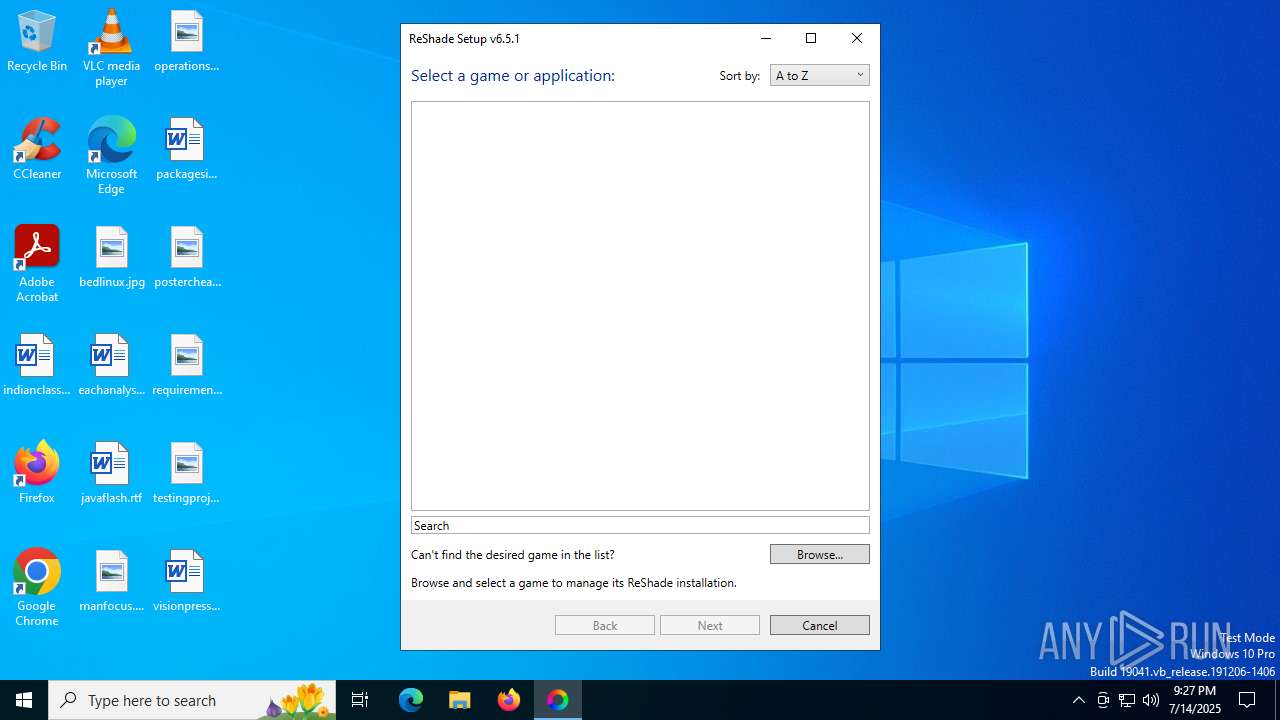Select the requiremen image file icon
The image size is (1280, 720).
tap(187, 366)
